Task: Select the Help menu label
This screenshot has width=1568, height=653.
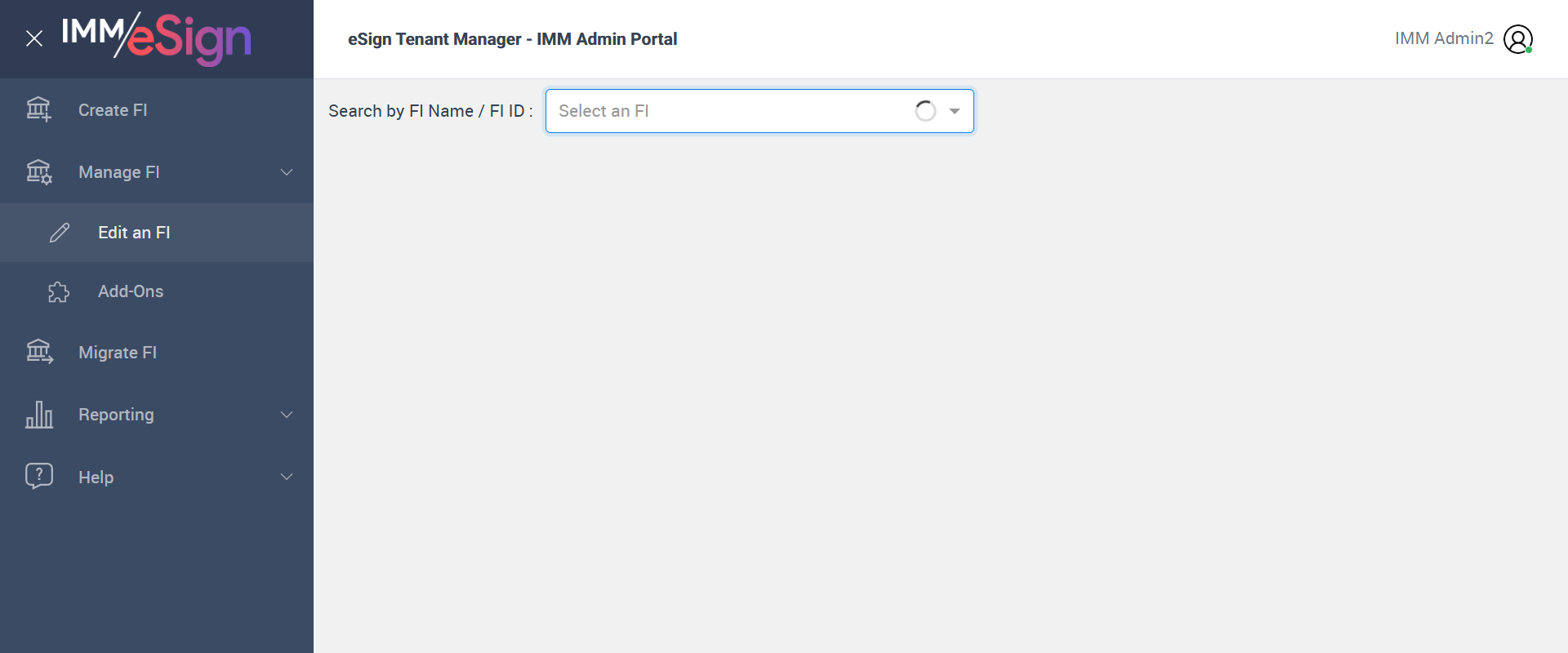Action: coord(96,478)
